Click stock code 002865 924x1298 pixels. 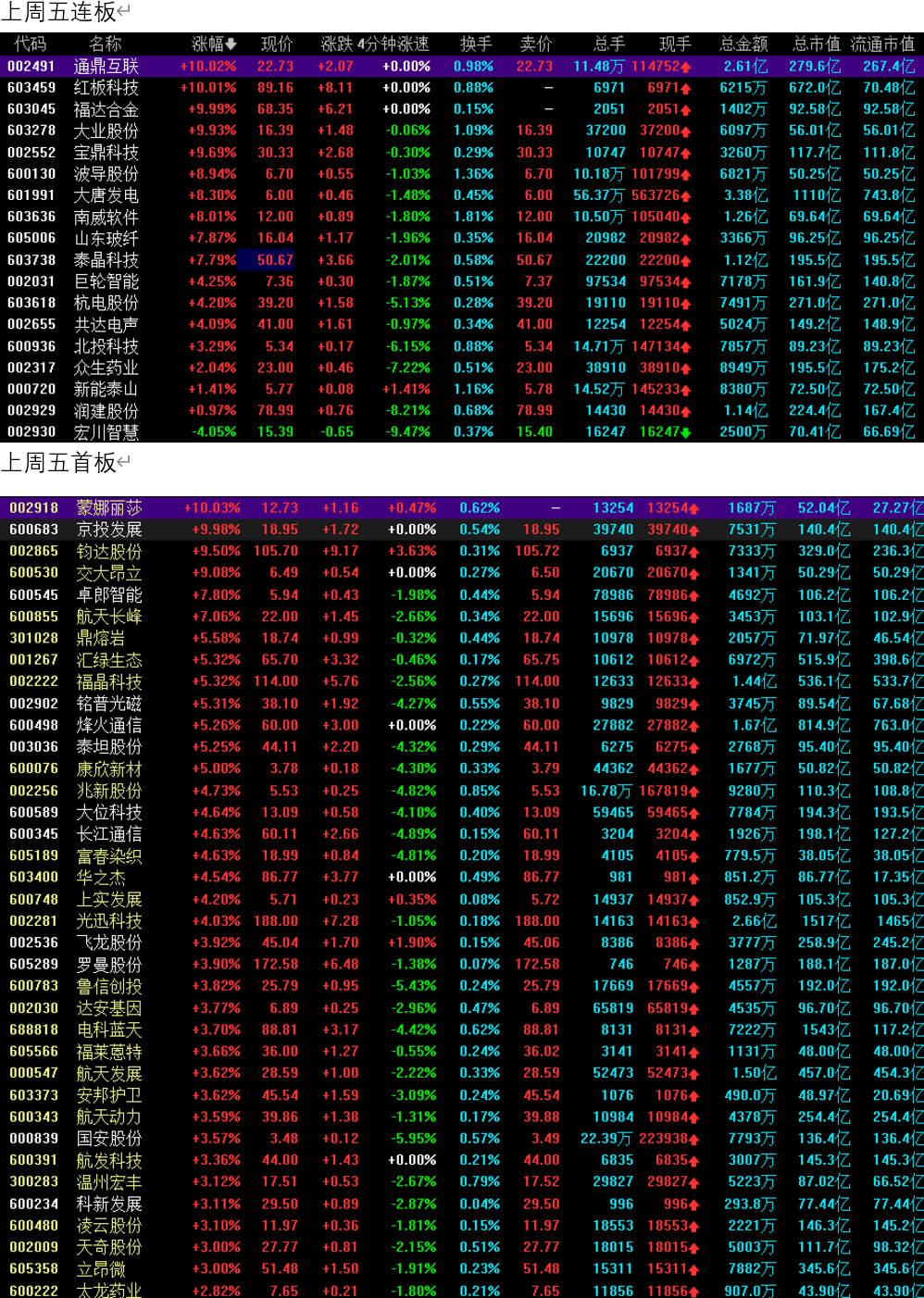pos(33,551)
